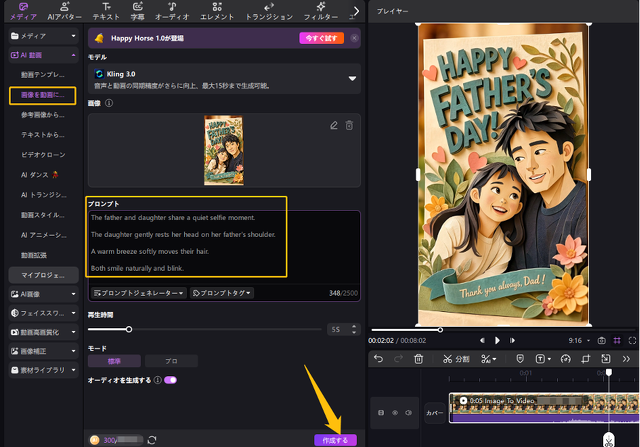Expand the 画像補正 sidebar section
This screenshot has width=640, height=447.
[43, 351]
